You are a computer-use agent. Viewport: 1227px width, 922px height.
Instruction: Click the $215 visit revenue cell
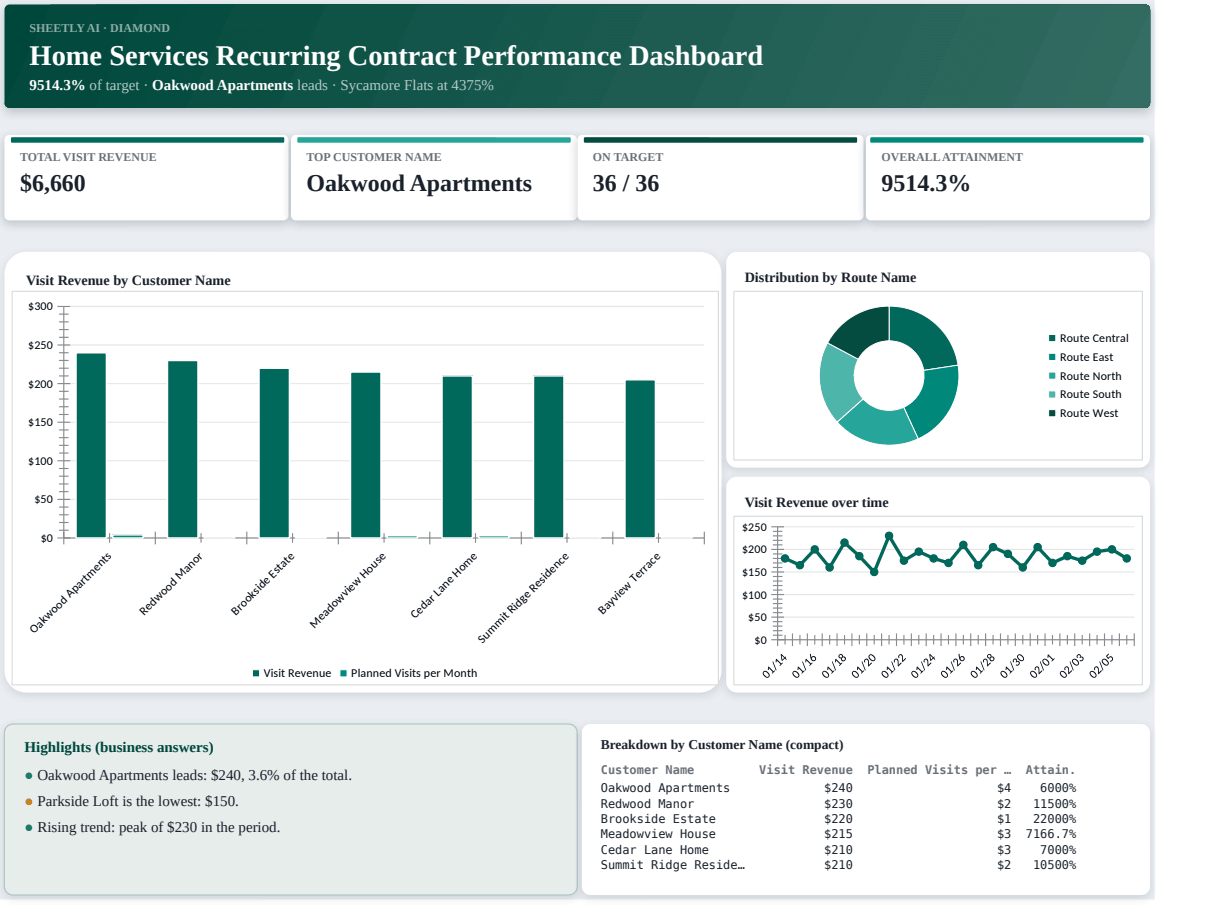pyautogui.click(x=838, y=834)
